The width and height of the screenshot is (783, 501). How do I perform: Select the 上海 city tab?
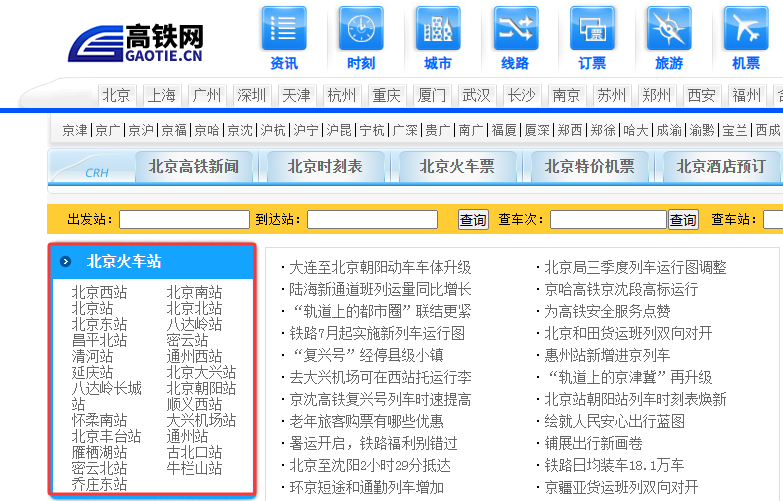161,95
